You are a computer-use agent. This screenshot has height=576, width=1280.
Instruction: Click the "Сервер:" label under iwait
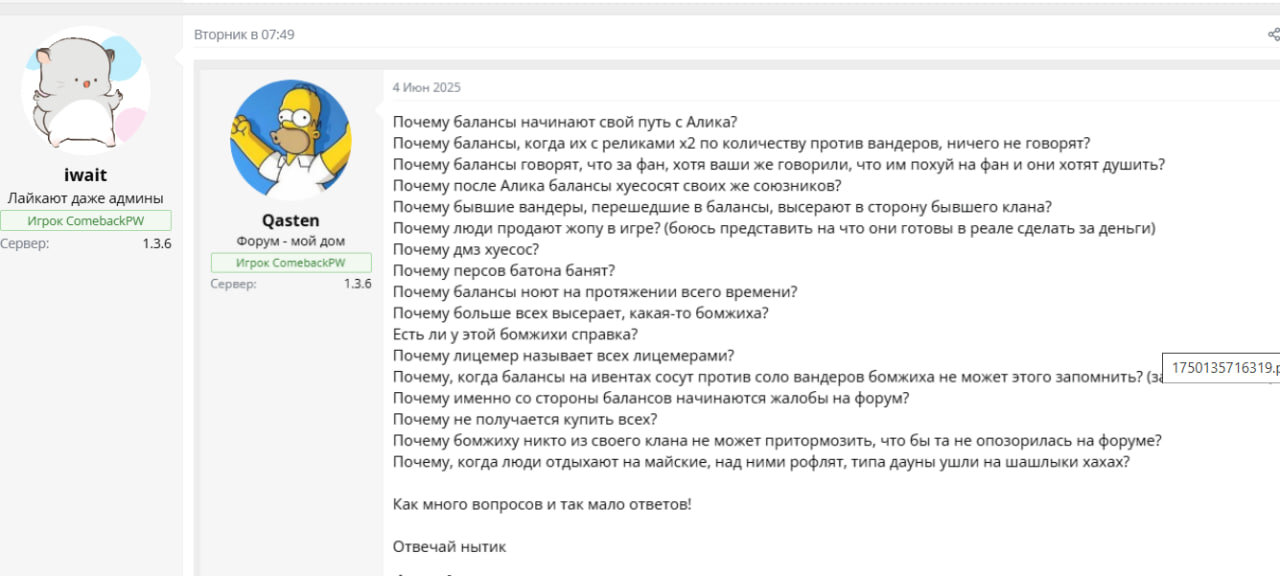click(24, 243)
